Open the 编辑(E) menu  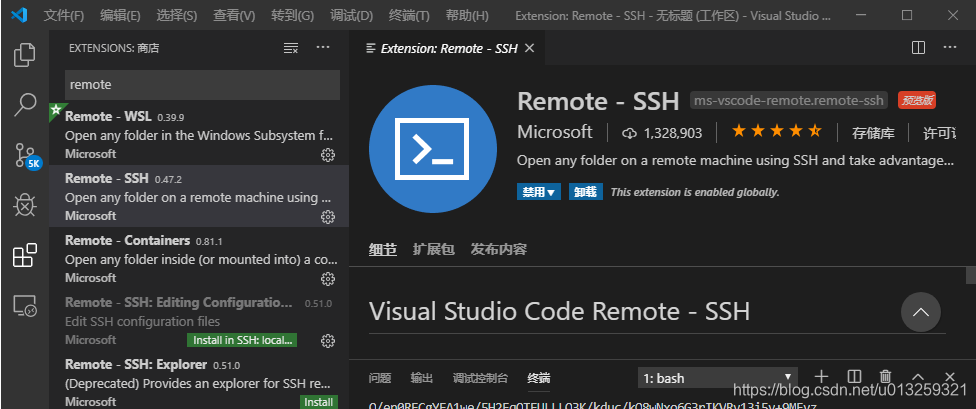(x=120, y=16)
